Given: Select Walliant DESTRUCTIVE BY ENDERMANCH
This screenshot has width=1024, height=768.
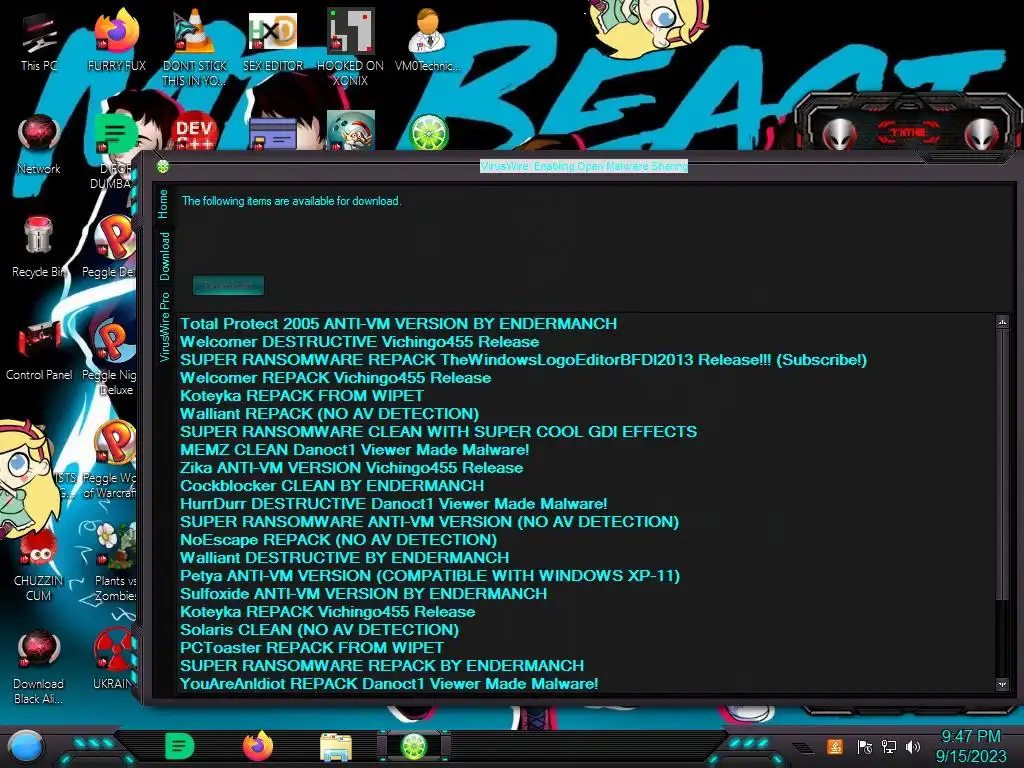Looking at the screenshot, I should pos(345,558).
